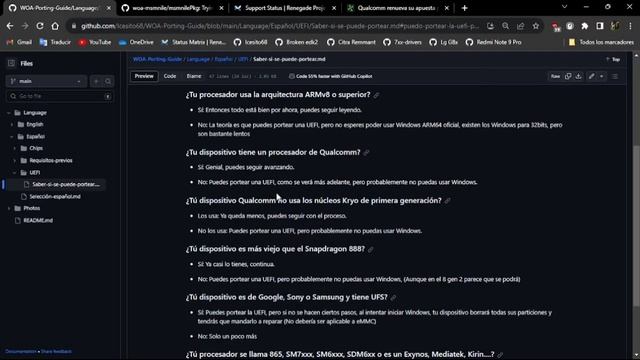Collapse the Files side panel icon
Image resolution: width=640 pixels, height=360 pixels.
click(x=11, y=63)
